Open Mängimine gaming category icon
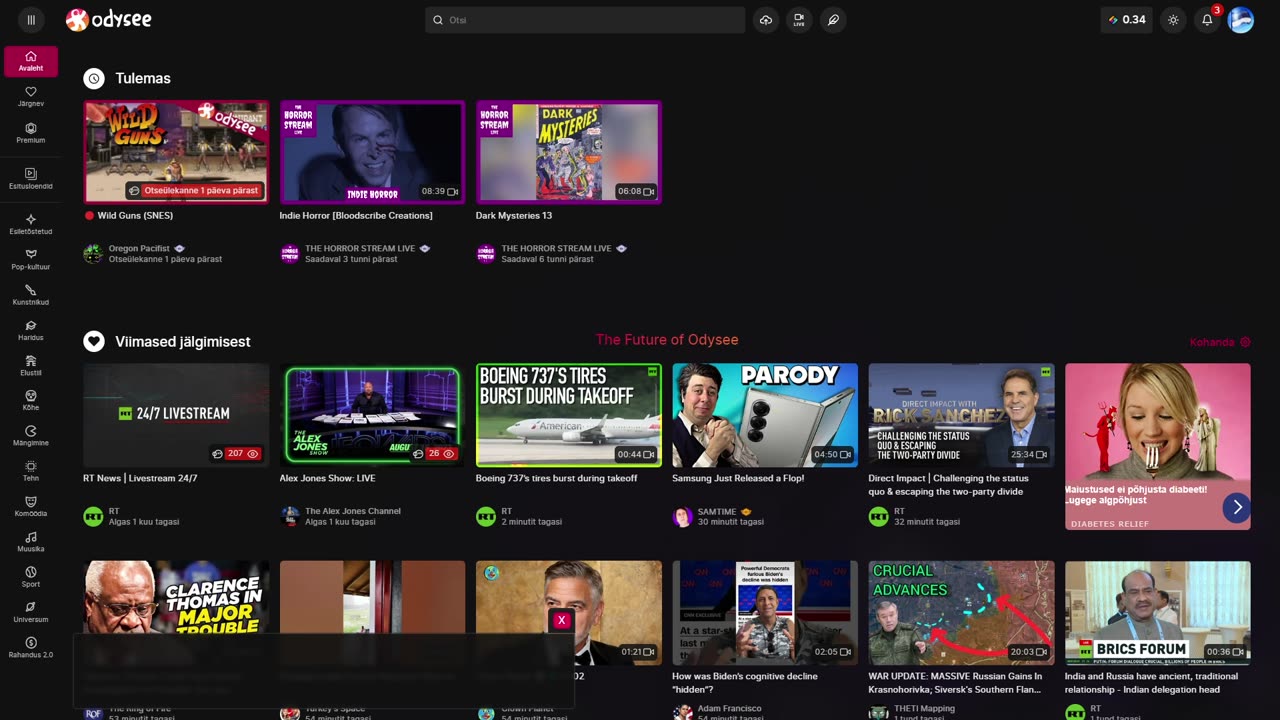The image size is (1280, 720). click(31, 430)
